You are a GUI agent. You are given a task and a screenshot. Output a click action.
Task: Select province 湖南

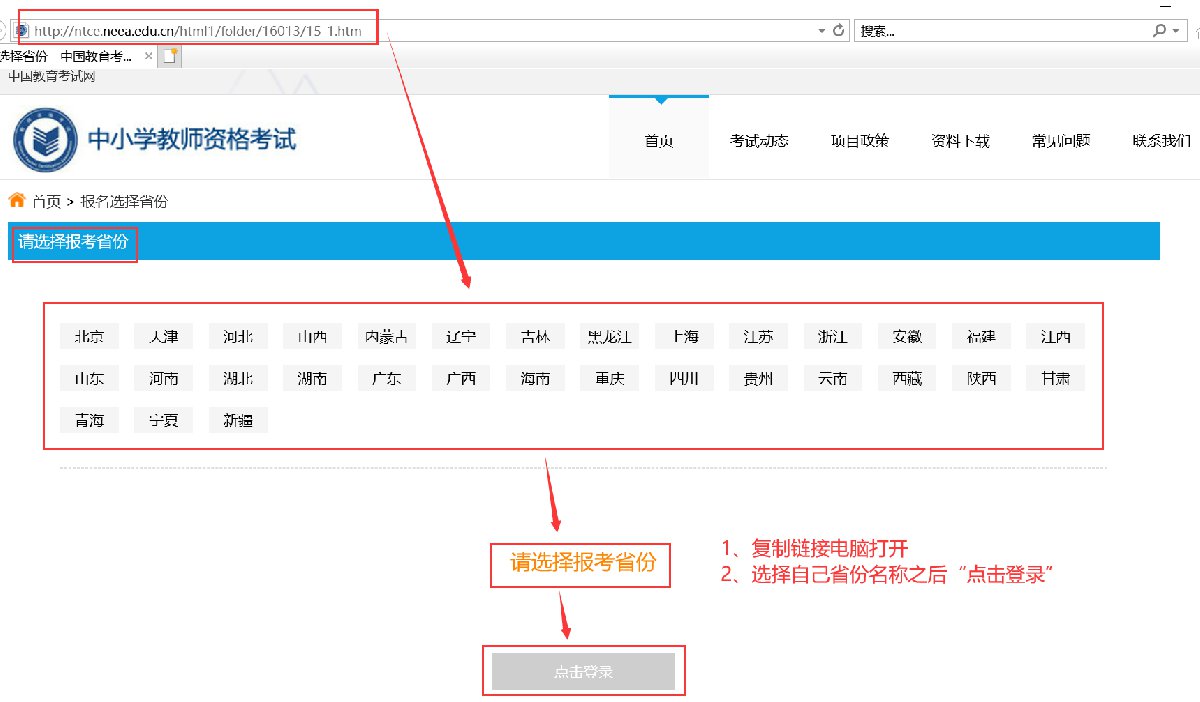(312, 378)
